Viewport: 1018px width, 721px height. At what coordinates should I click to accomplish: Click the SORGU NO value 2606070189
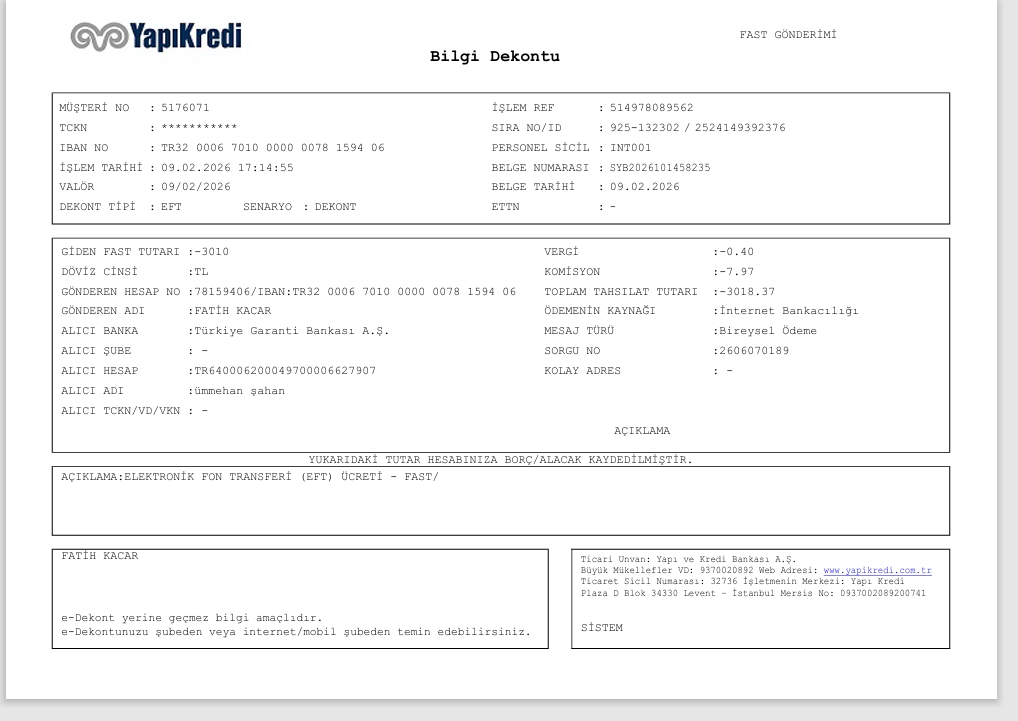[754, 350]
